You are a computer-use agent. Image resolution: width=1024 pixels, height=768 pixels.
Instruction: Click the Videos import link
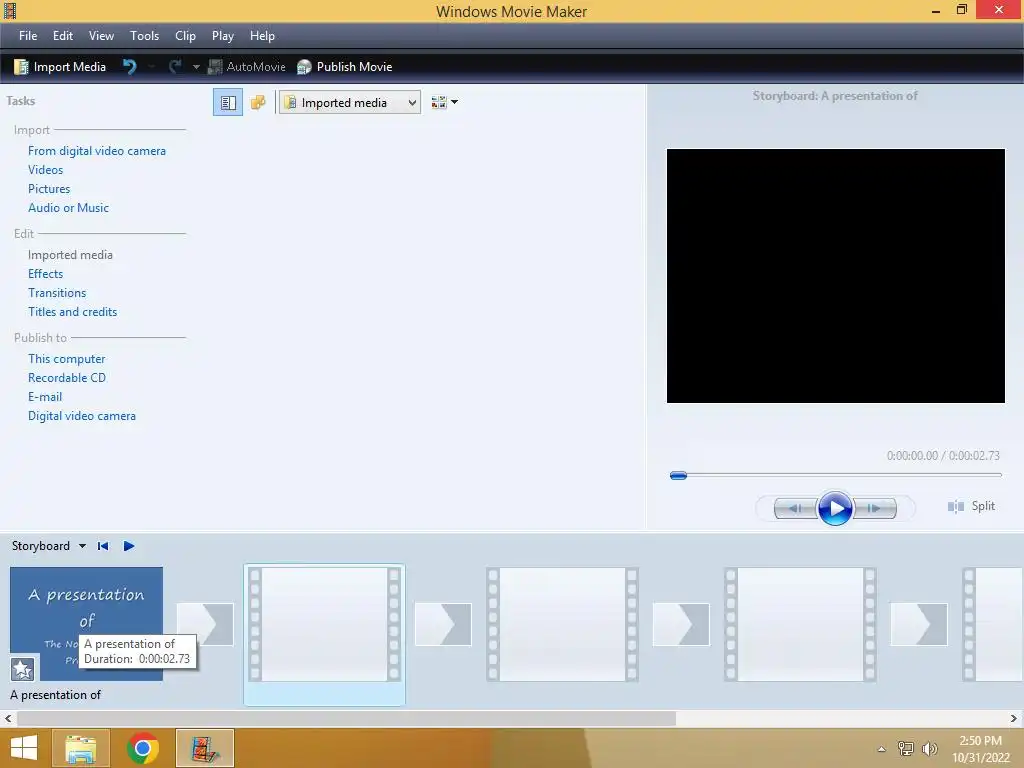pos(46,170)
